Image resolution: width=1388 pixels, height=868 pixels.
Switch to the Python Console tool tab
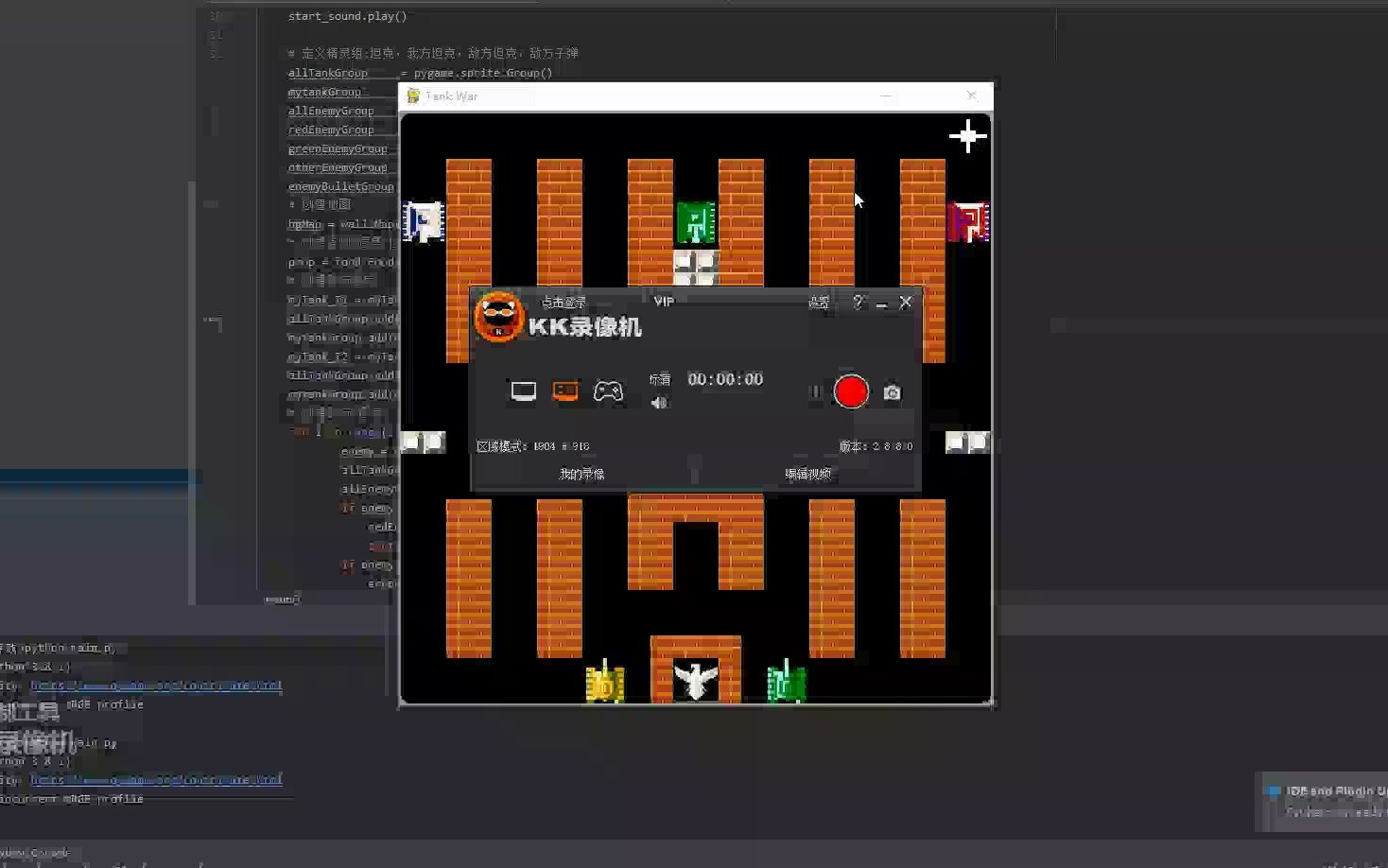pos(35,852)
